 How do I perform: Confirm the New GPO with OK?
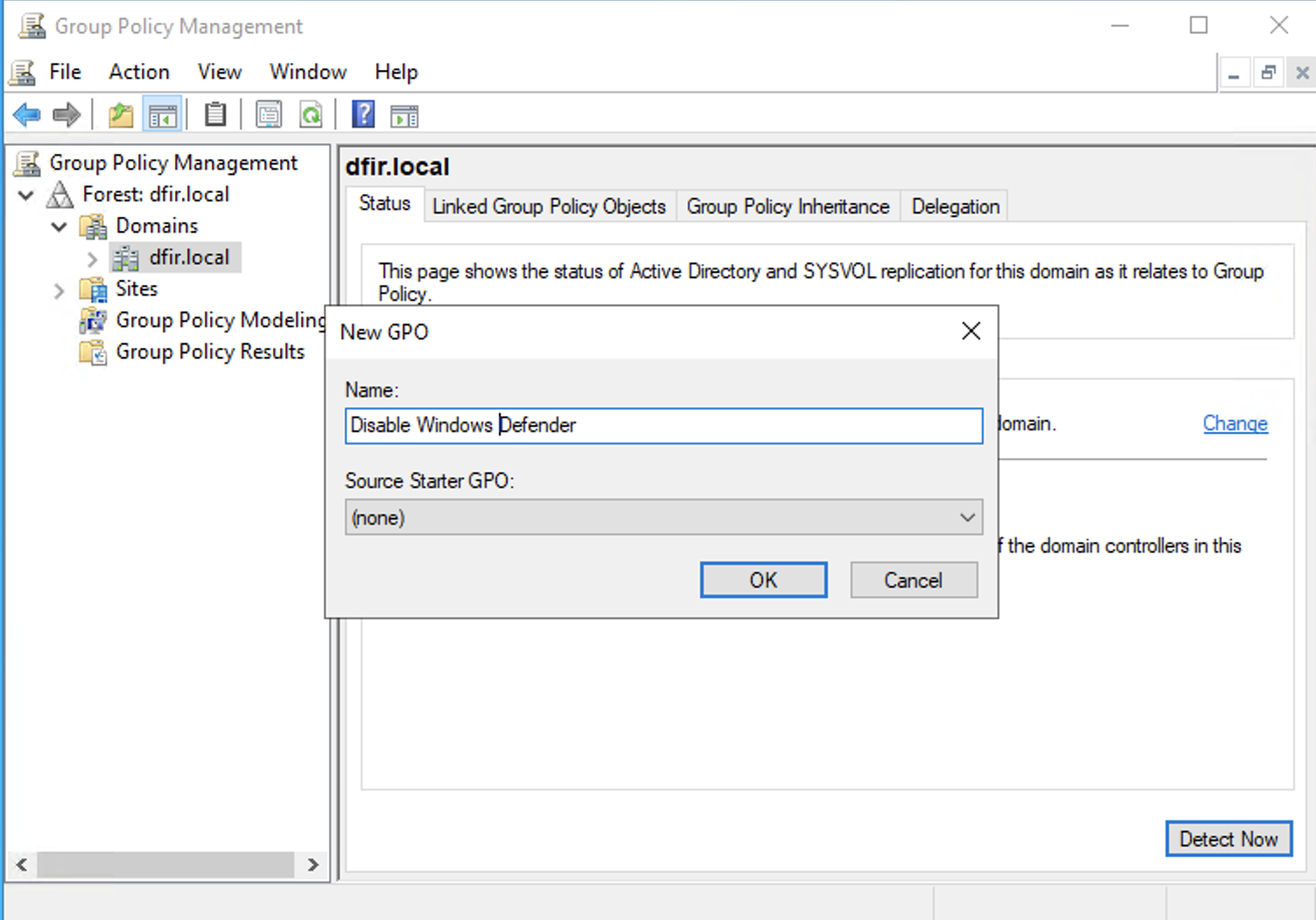[x=763, y=580]
